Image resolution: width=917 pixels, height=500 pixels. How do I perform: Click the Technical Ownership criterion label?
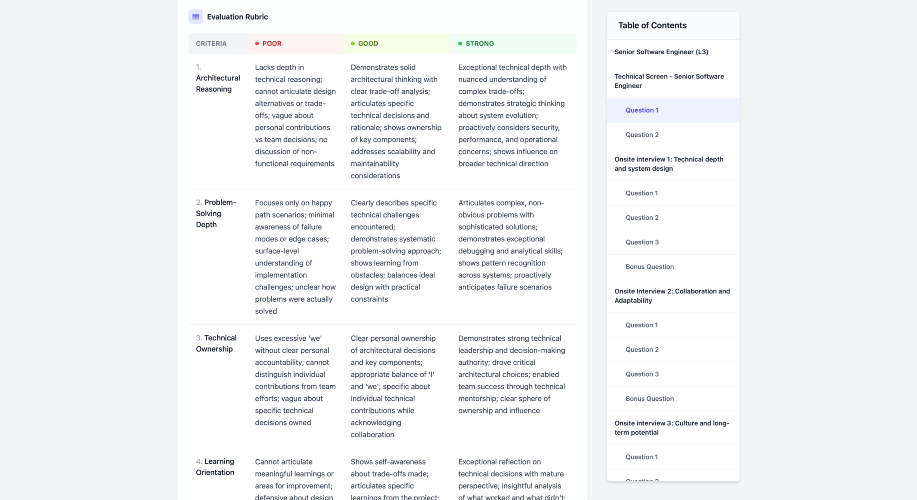(x=216, y=343)
